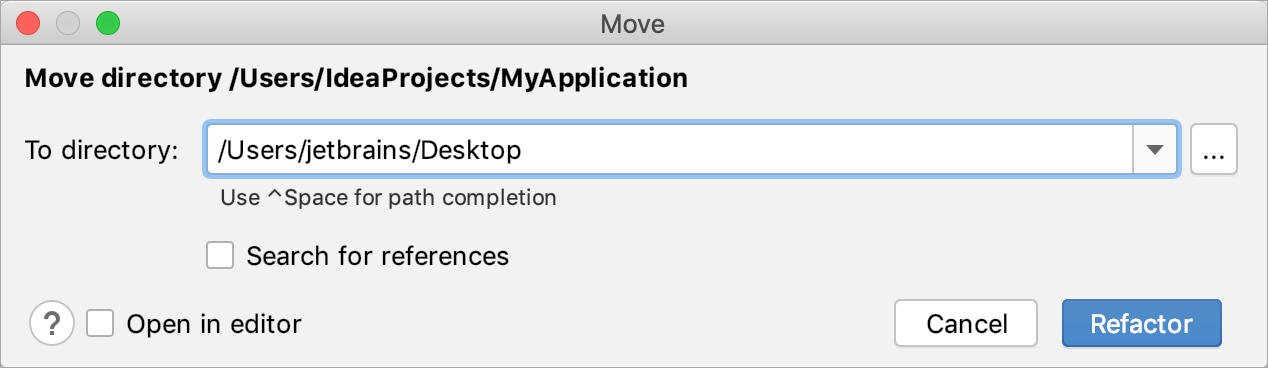Expand the To directory history dropdown arrow

point(1155,151)
